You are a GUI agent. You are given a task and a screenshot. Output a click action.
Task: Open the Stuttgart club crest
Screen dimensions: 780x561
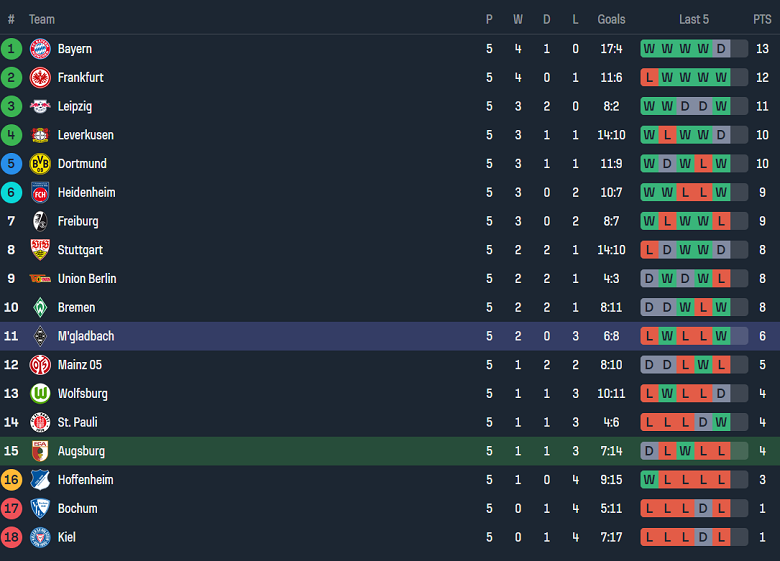[x=40, y=250]
